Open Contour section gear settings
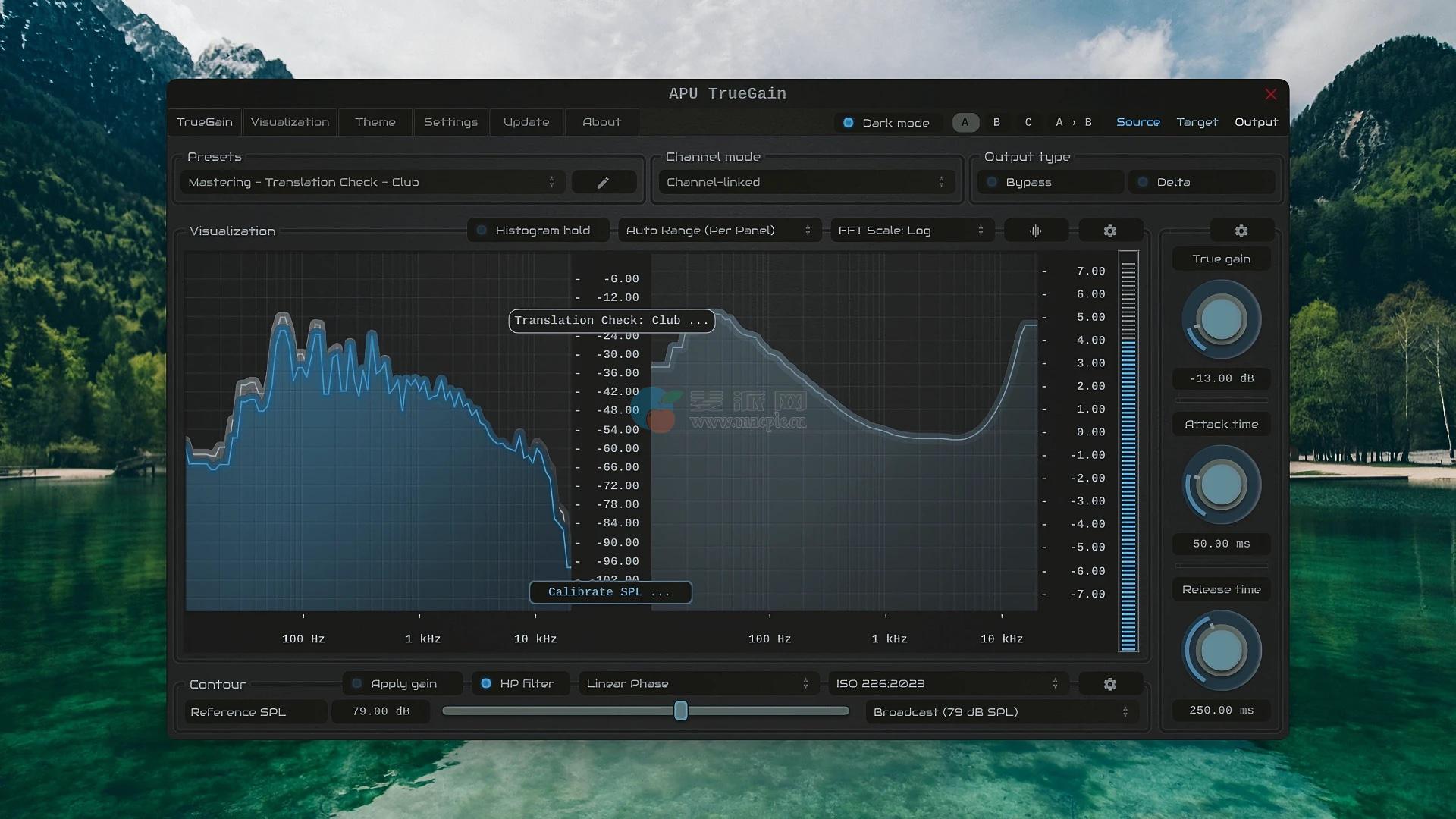Screen dimensions: 1456x819 (1109, 684)
